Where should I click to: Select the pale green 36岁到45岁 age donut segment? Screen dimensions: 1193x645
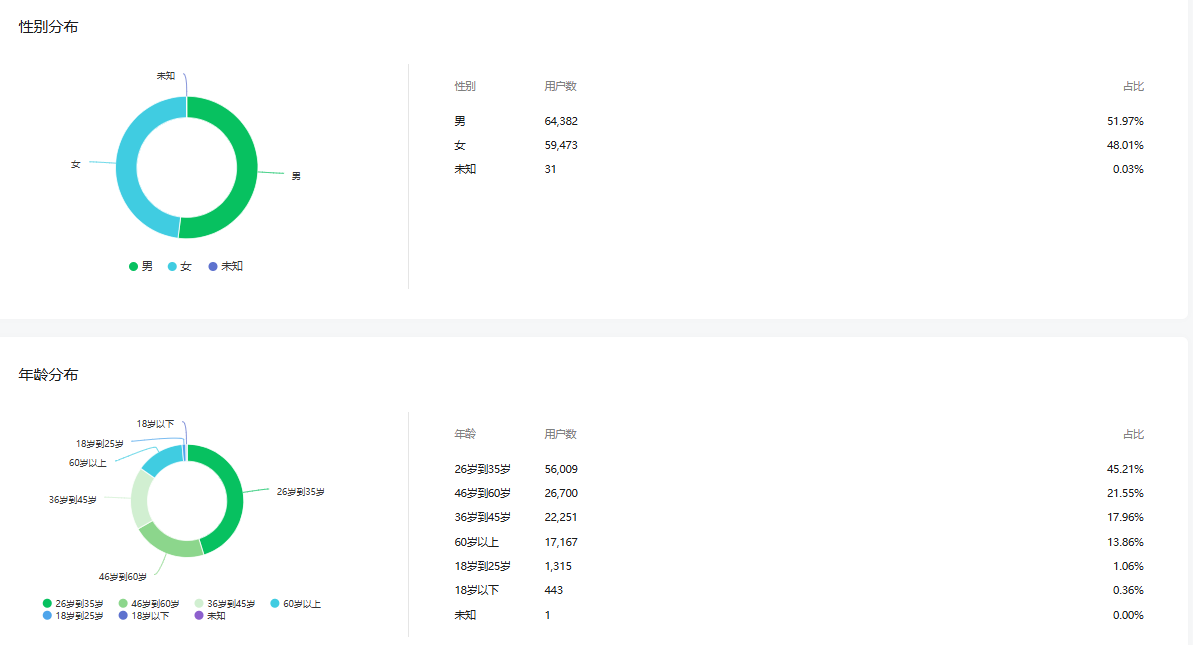tap(141, 497)
